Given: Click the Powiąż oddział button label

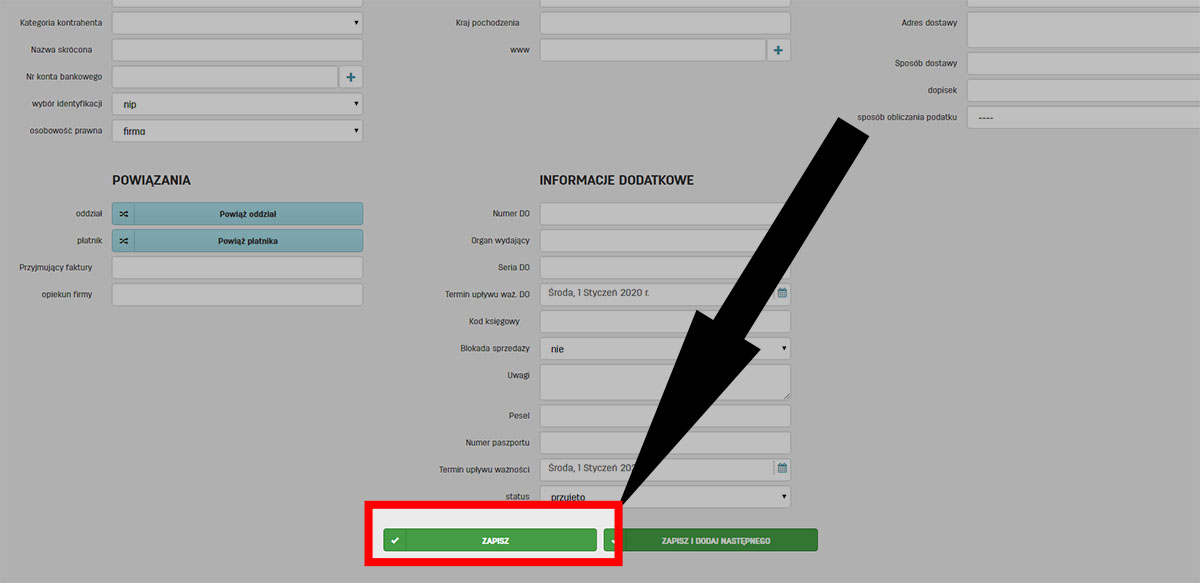Looking at the screenshot, I should tap(248, 214).
